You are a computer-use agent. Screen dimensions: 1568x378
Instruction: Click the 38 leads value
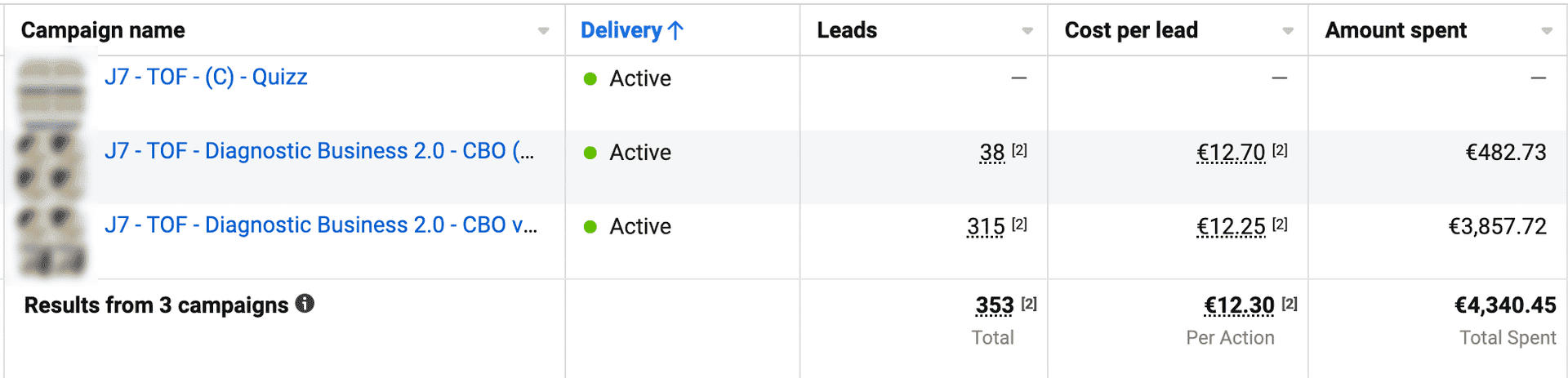click(x=992, y=153)
